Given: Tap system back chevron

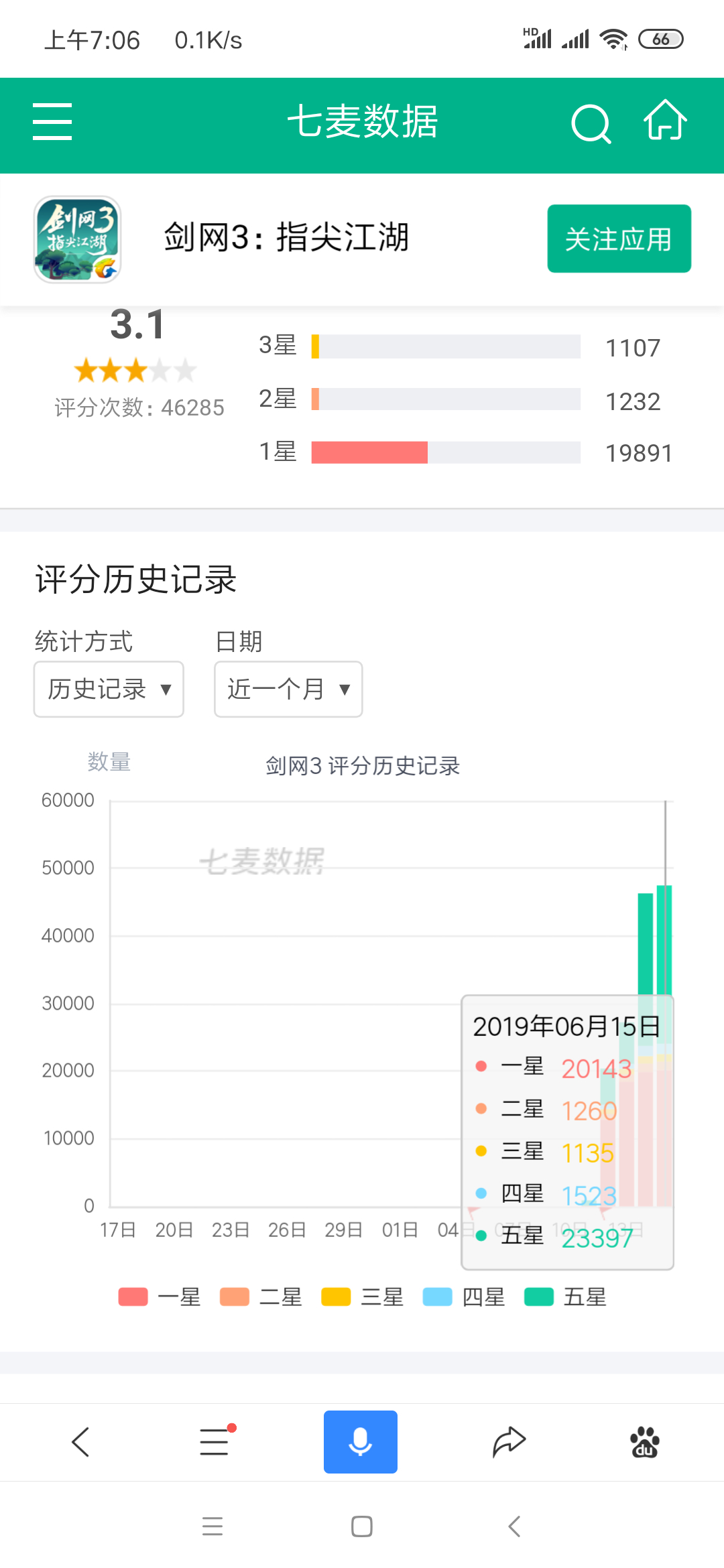Looking at the screenshot, I should [514, 1526].
